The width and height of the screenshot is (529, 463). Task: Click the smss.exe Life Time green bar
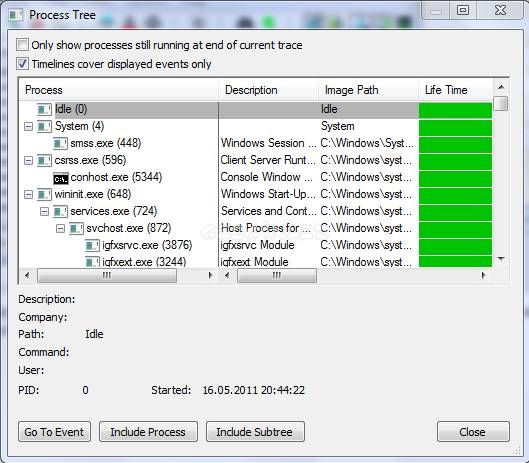[455, 144]
